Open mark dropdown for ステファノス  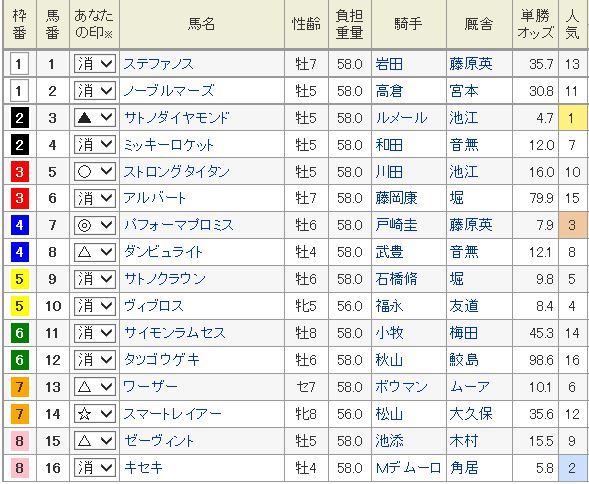click(94, 64)
